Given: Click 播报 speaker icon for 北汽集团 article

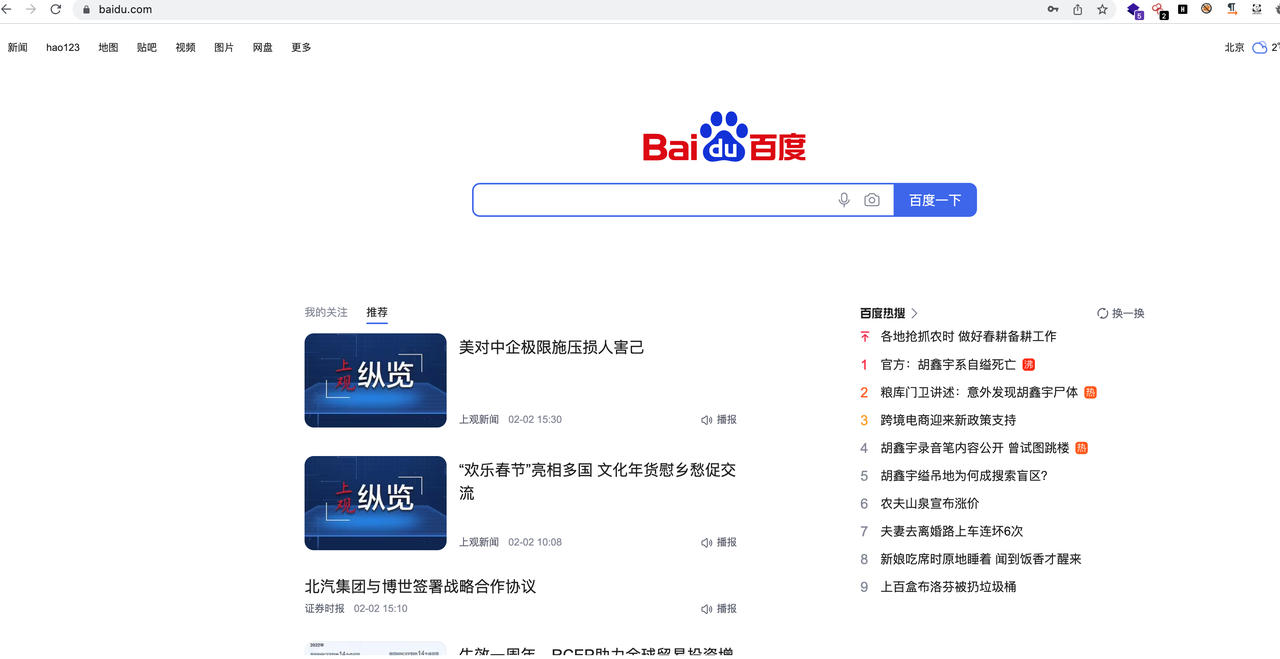Looking at the screenshot, I should (x=707, y=608).
